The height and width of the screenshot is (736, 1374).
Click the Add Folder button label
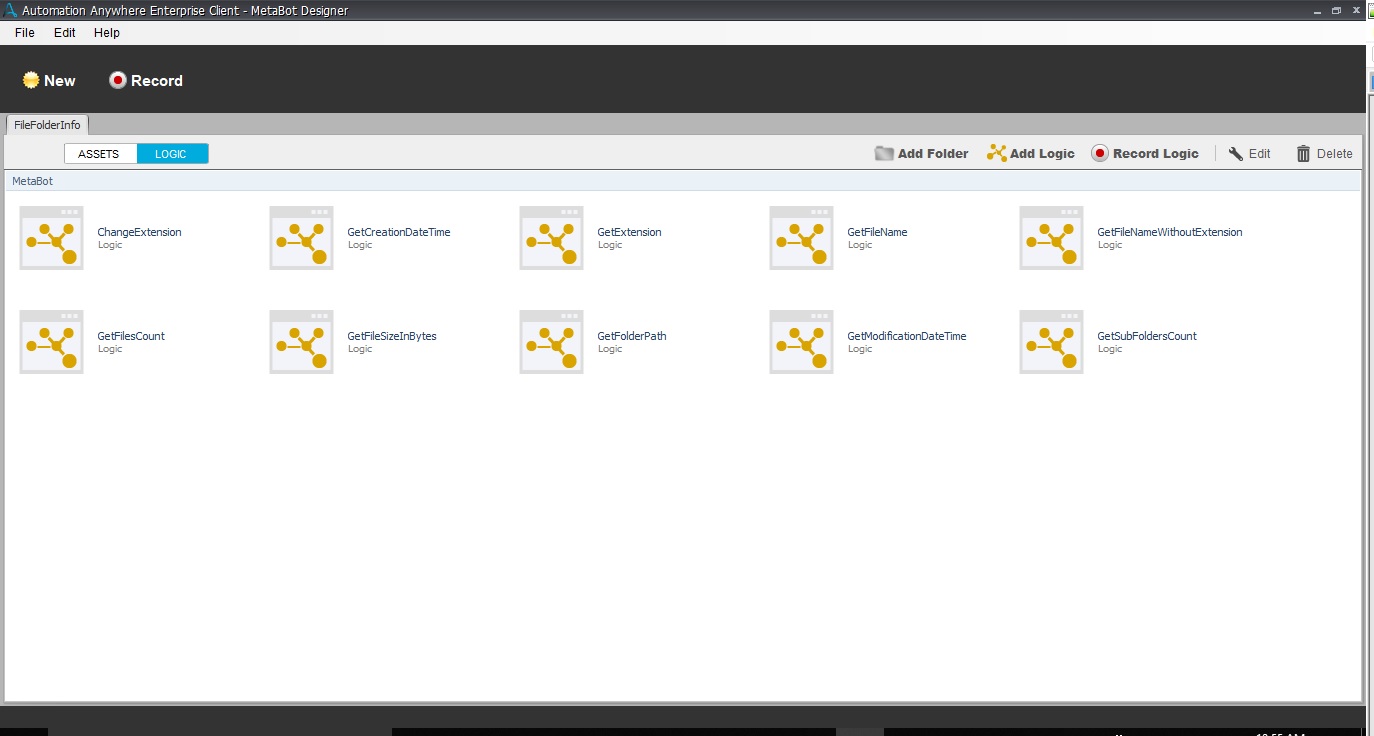tap(933, 153)
